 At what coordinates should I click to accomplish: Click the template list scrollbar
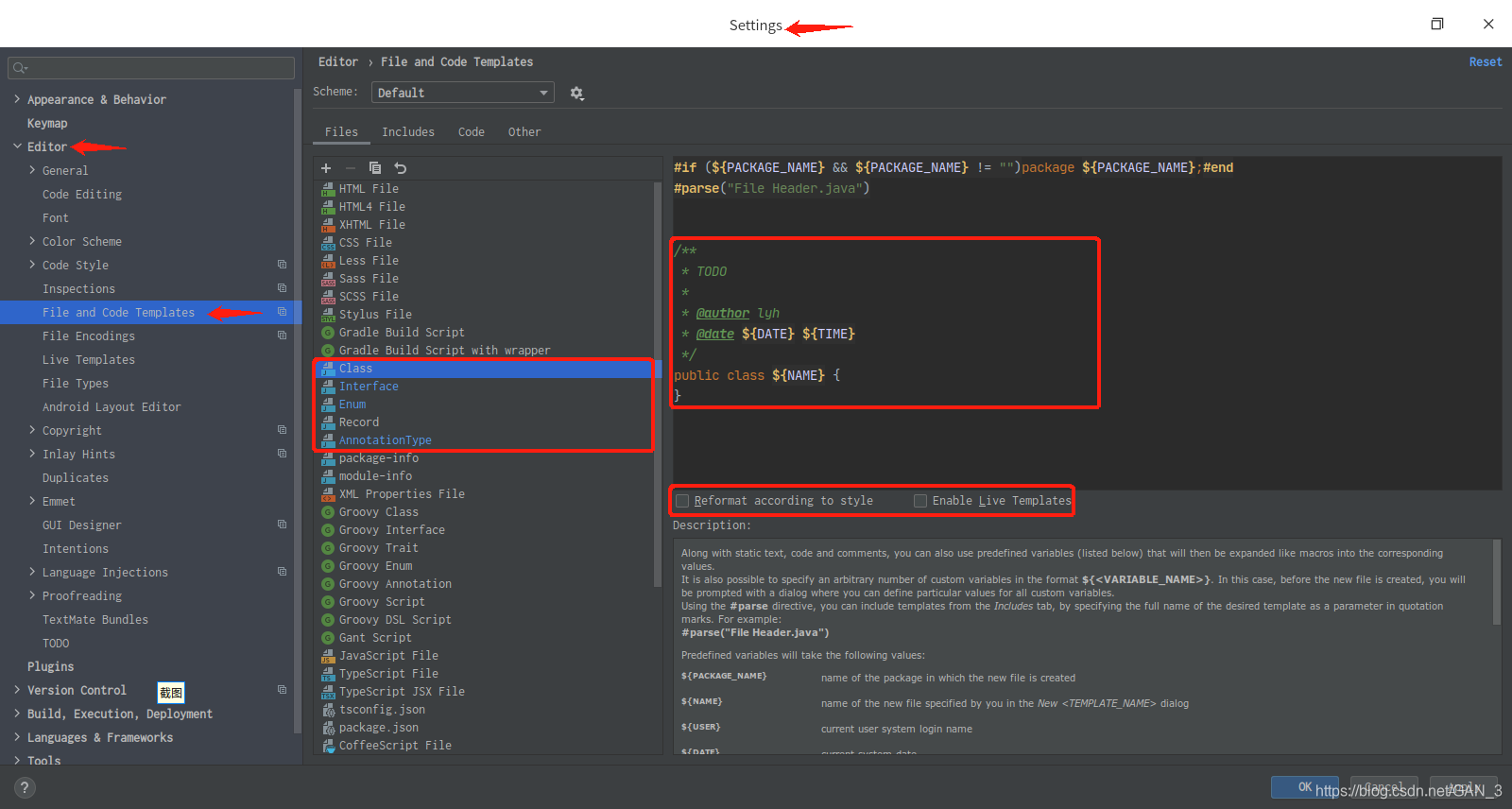click(x=658, y=383)
